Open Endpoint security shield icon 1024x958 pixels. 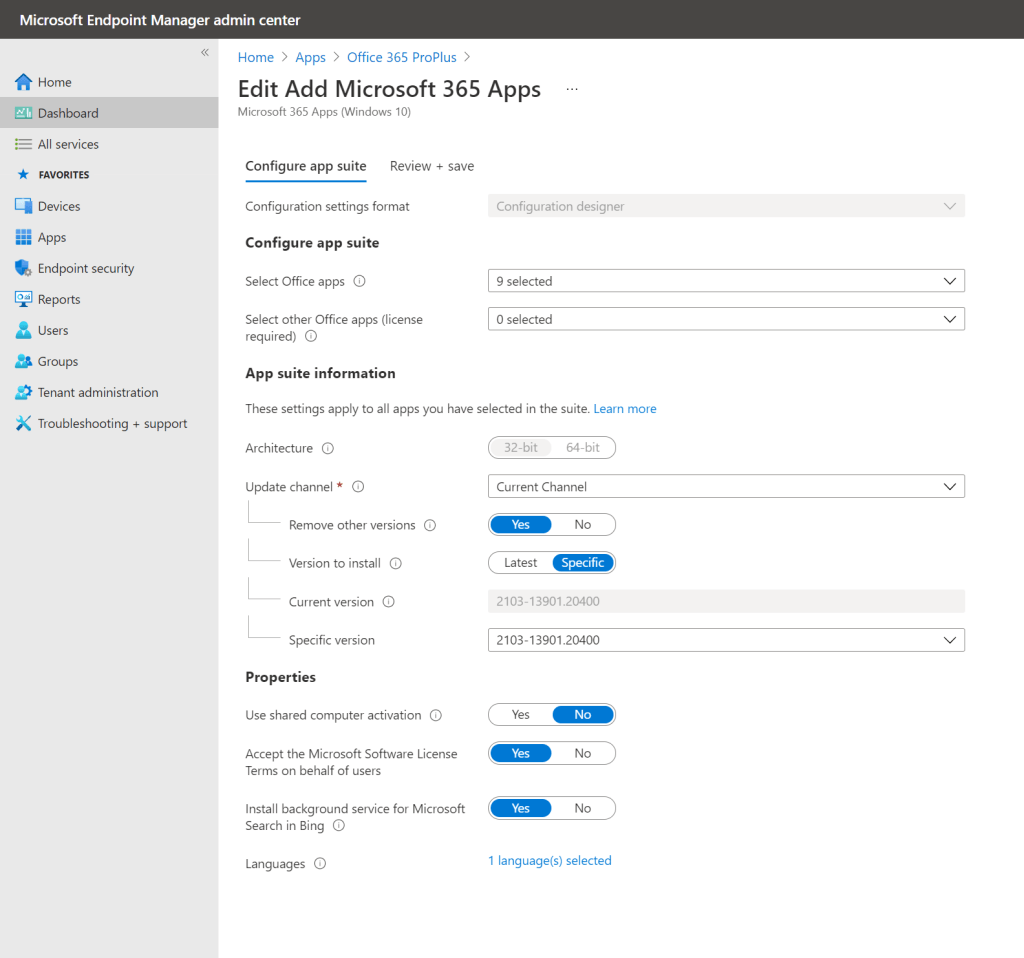(24, 268)
